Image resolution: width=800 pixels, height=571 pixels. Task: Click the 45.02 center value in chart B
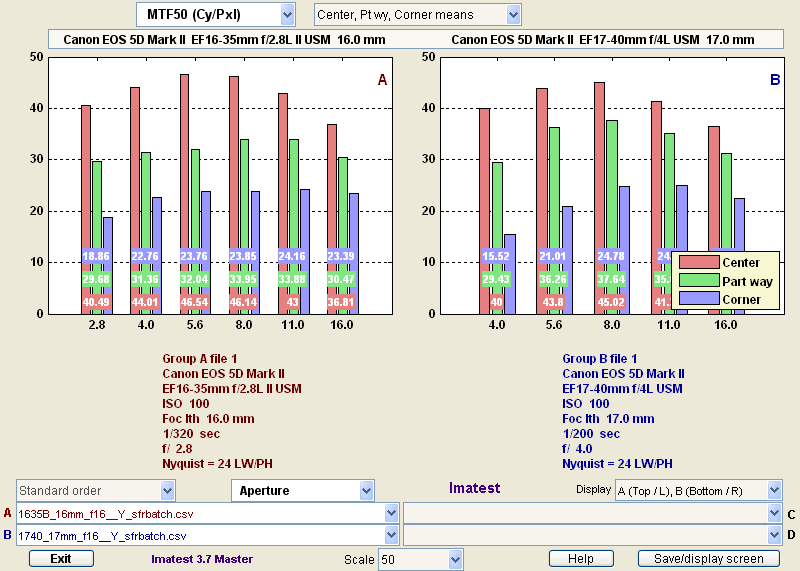(611, 302)
